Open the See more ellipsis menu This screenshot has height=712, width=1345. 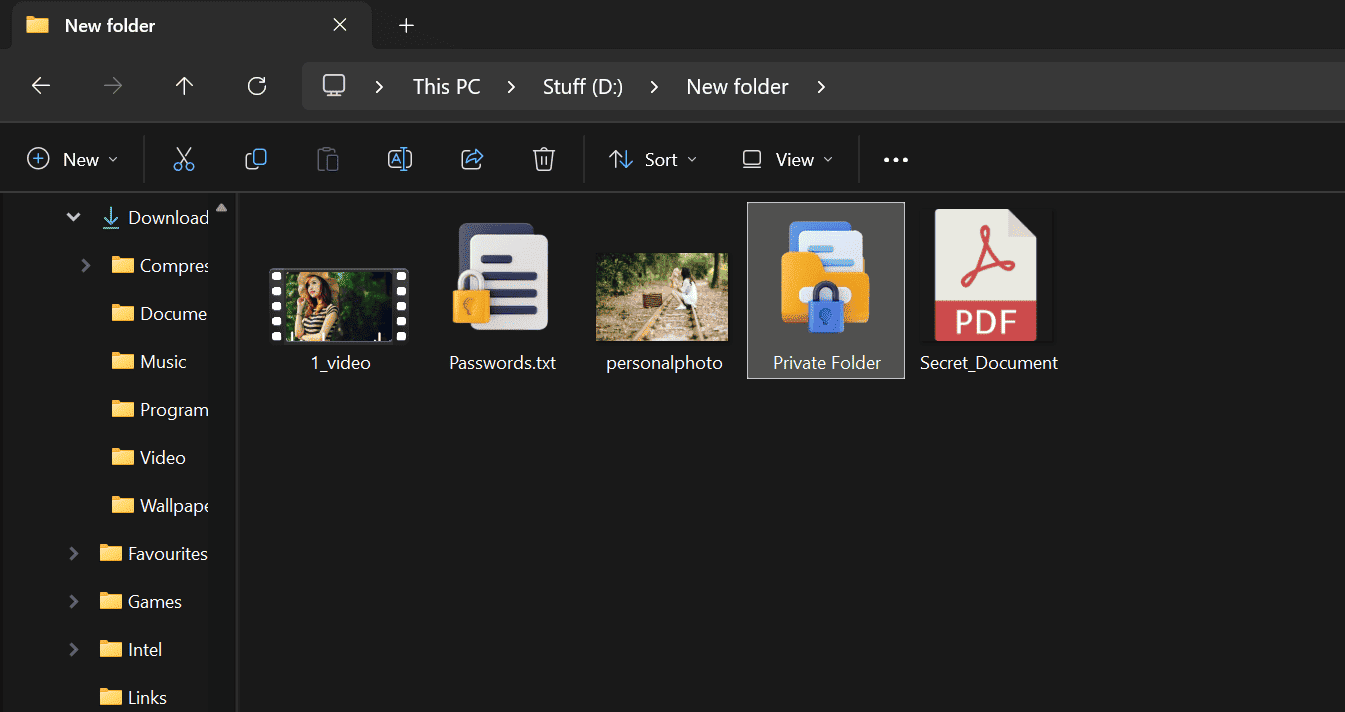coord(896,159)
